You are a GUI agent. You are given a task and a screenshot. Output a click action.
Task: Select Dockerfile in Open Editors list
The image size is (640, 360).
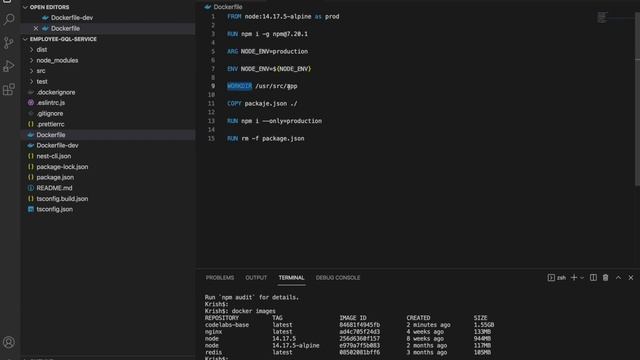pos(65,28)
